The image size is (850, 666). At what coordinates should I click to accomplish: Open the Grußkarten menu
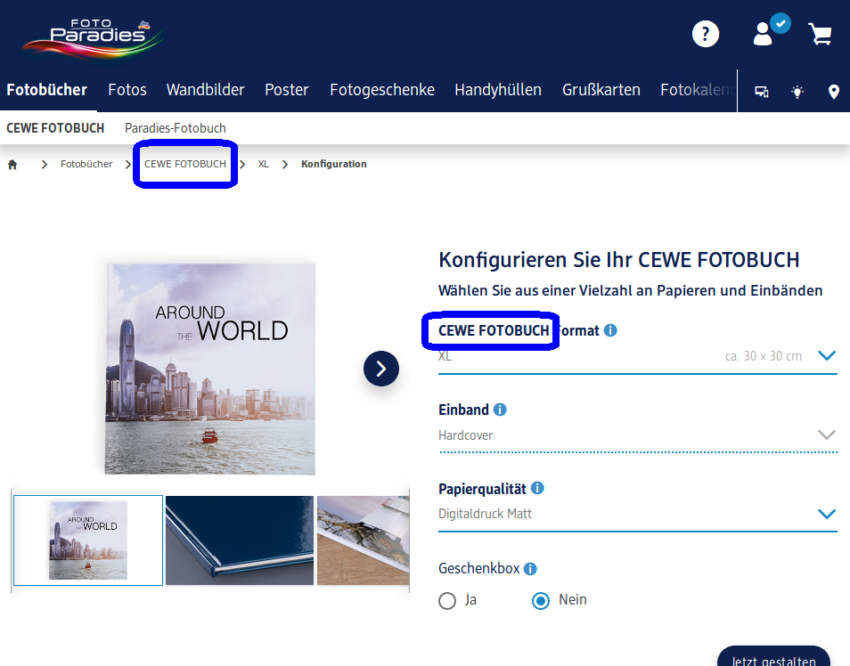(x=601, y=90)
